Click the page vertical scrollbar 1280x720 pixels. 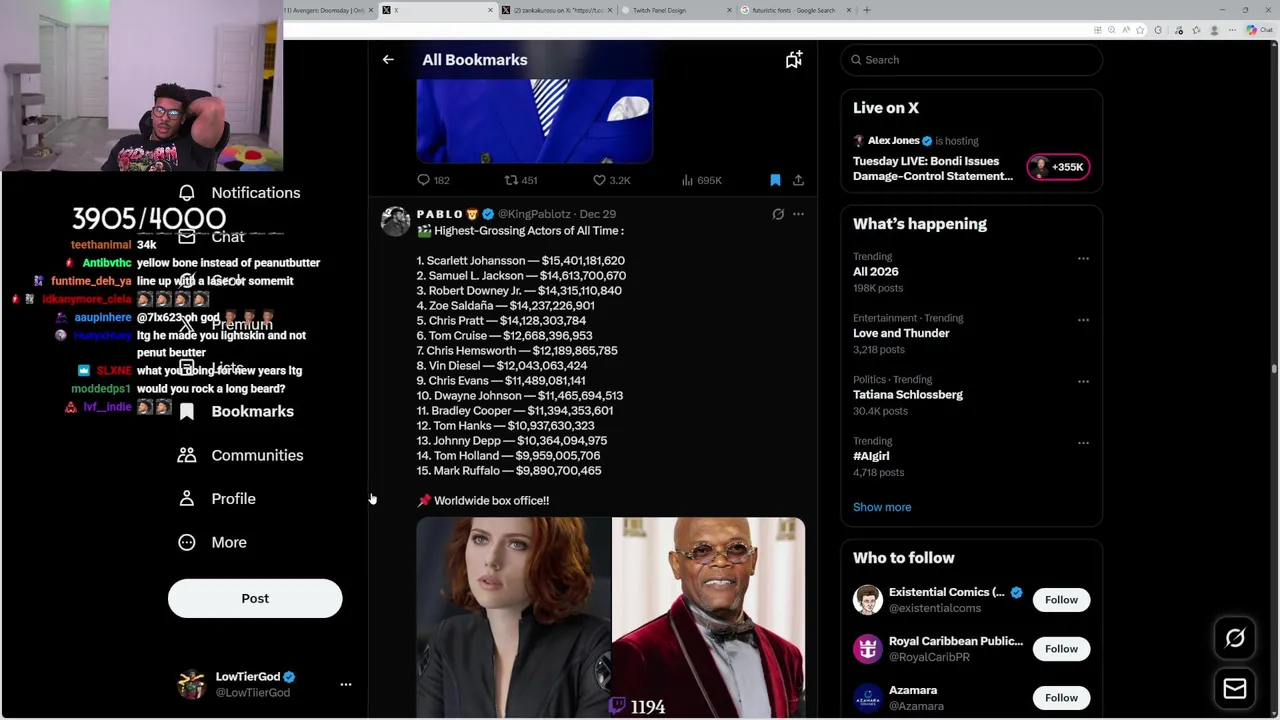tap(1274, 370)
